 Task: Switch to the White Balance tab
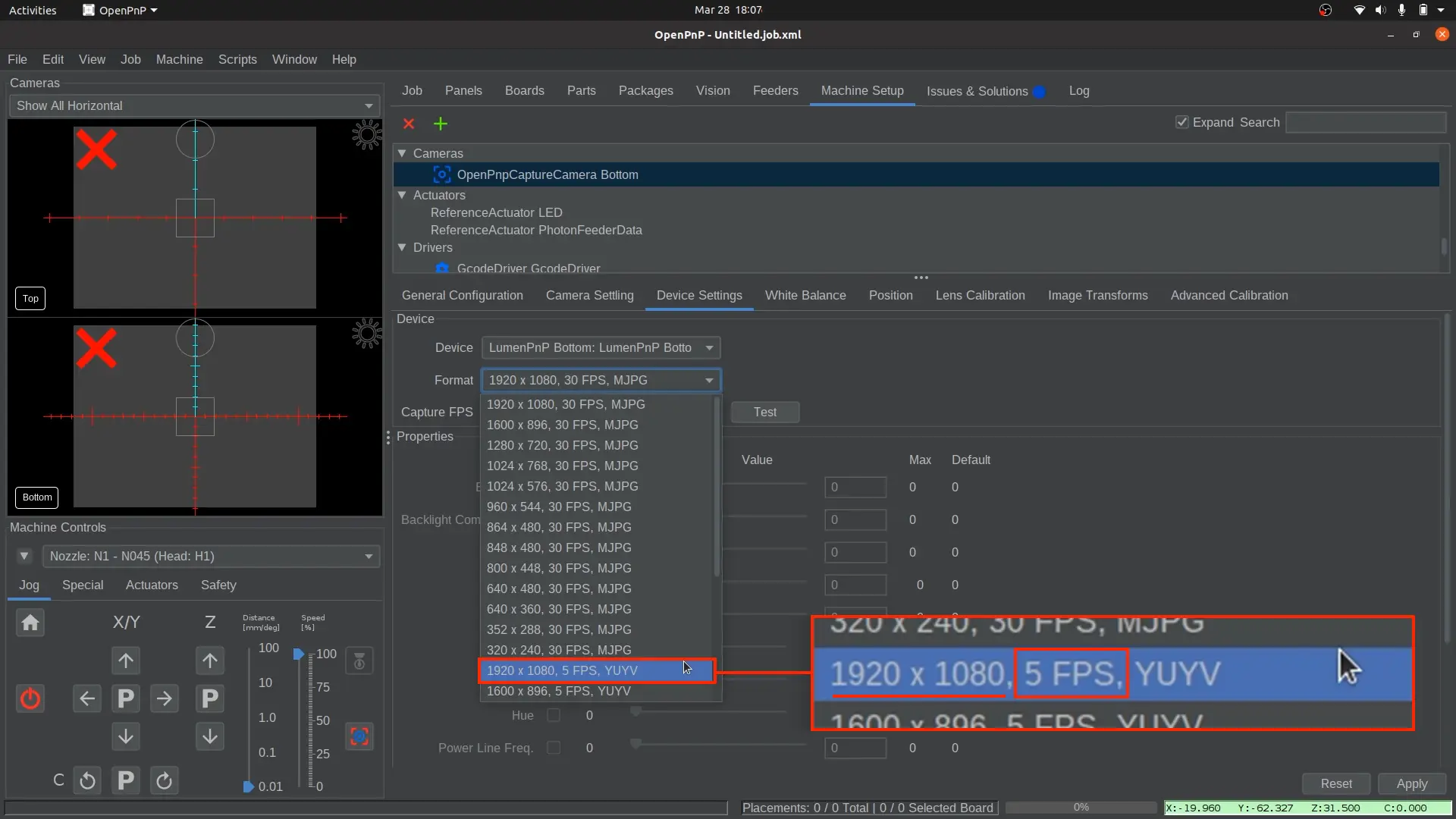(805, 295)
